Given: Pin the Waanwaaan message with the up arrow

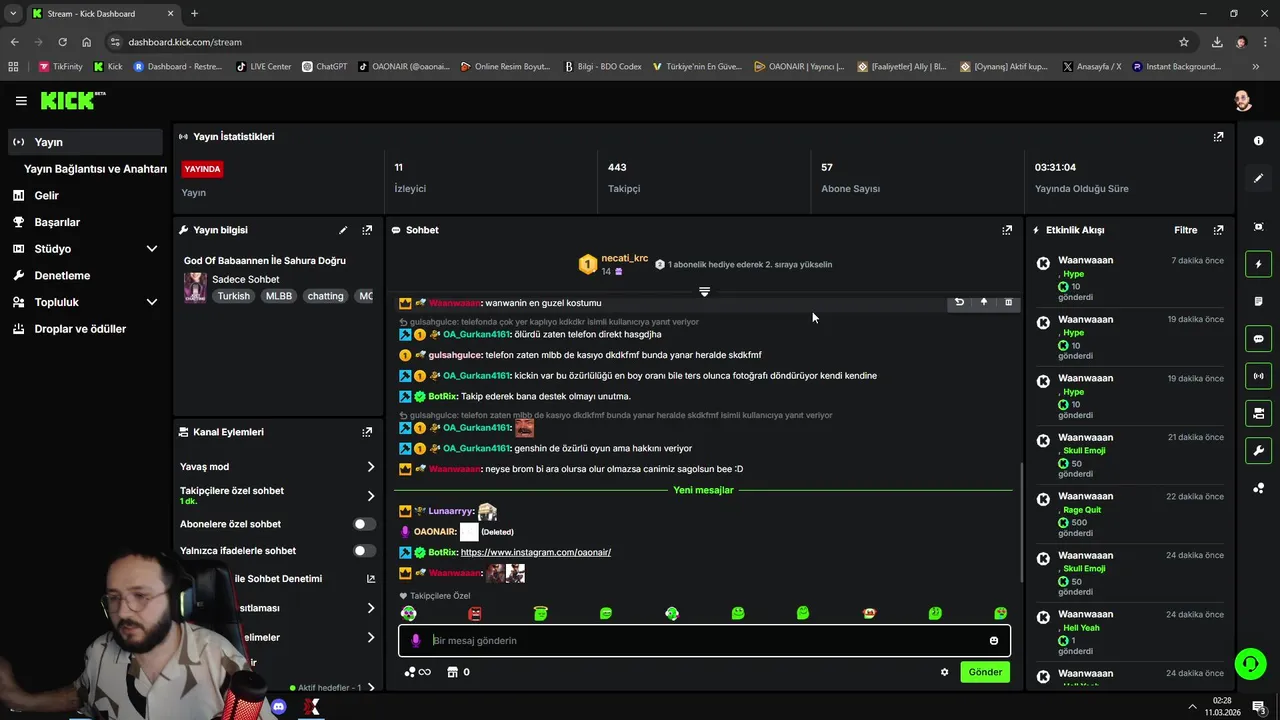Looking at the screenshot, I should [x=983, y=302].
